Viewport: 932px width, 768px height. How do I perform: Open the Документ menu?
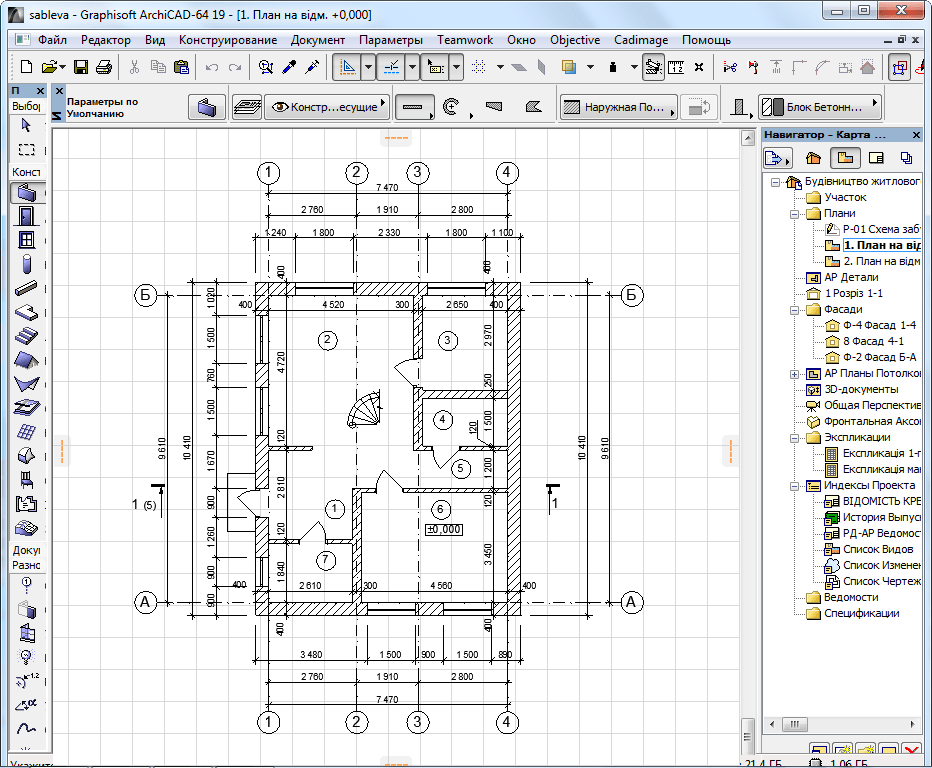click(x=318, y=40)
